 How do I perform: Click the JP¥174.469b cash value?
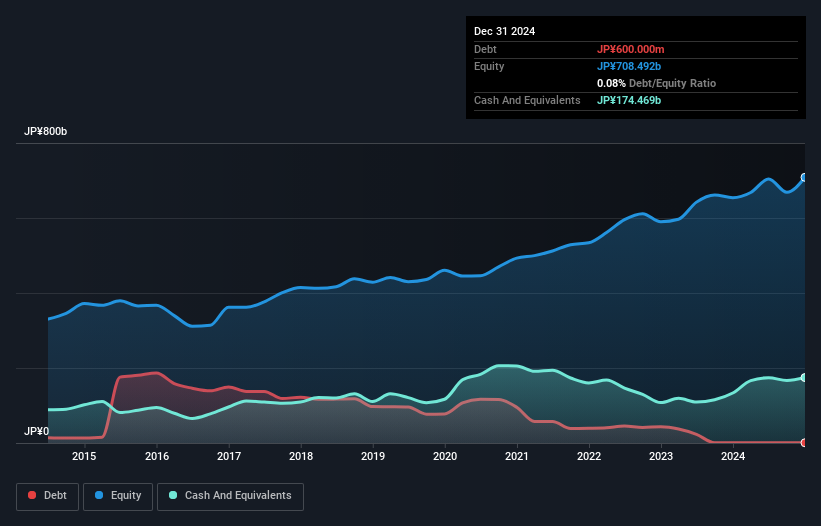[629, 100]
